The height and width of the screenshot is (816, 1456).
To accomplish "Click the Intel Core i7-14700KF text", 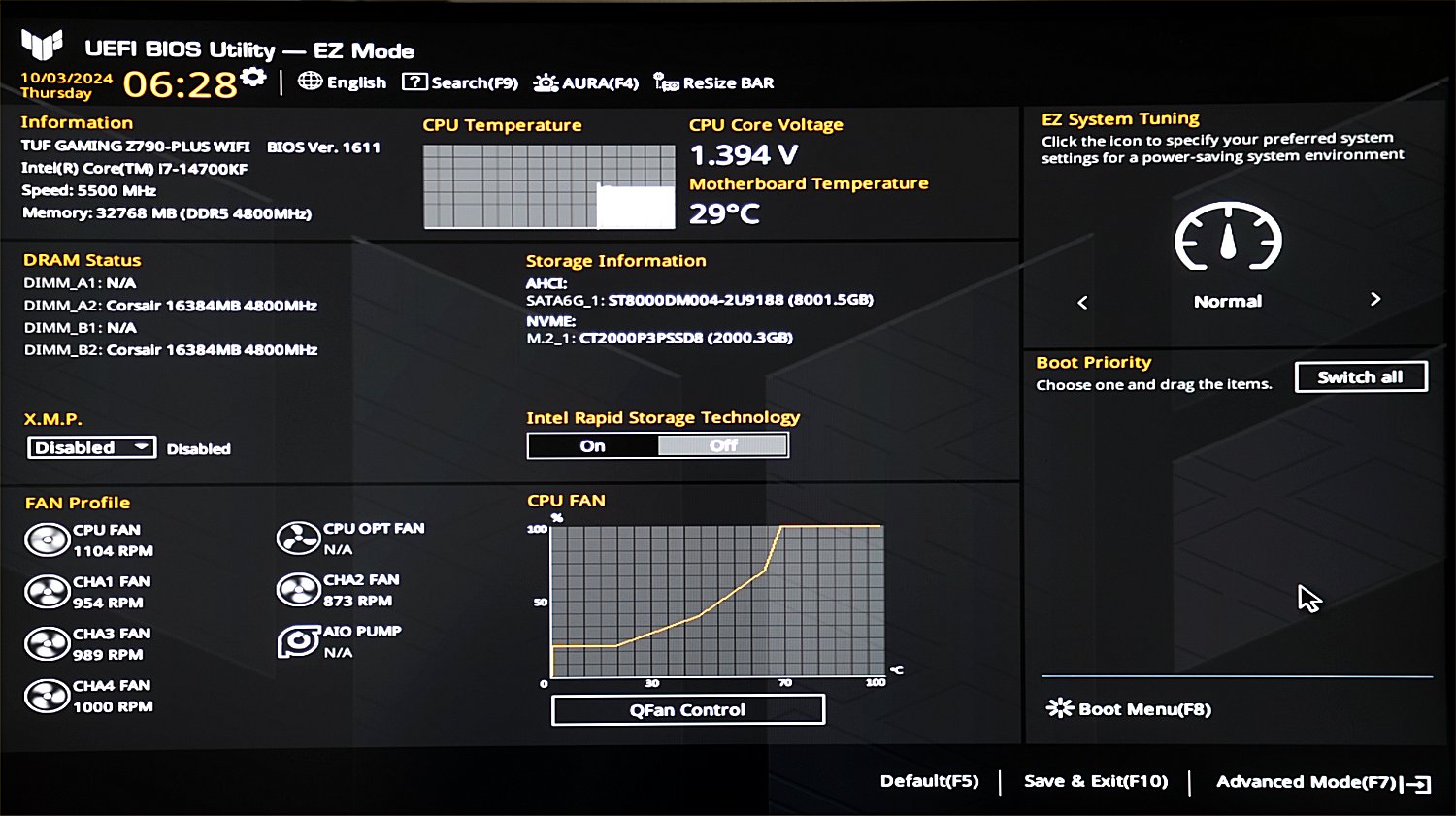I will (x=135, y=169).
